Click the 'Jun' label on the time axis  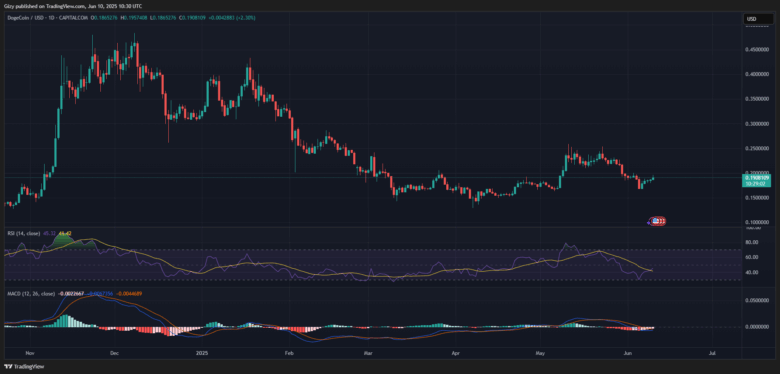pos(628,353)
